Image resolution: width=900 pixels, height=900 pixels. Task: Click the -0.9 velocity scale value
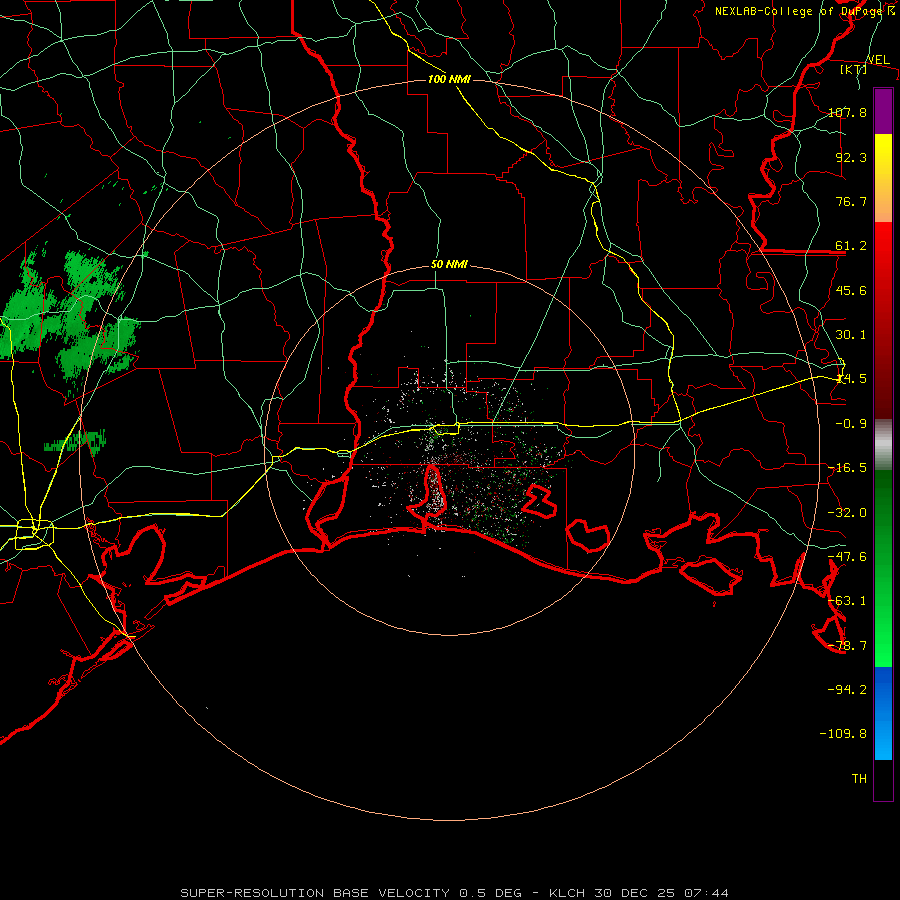tap(851, 424)
